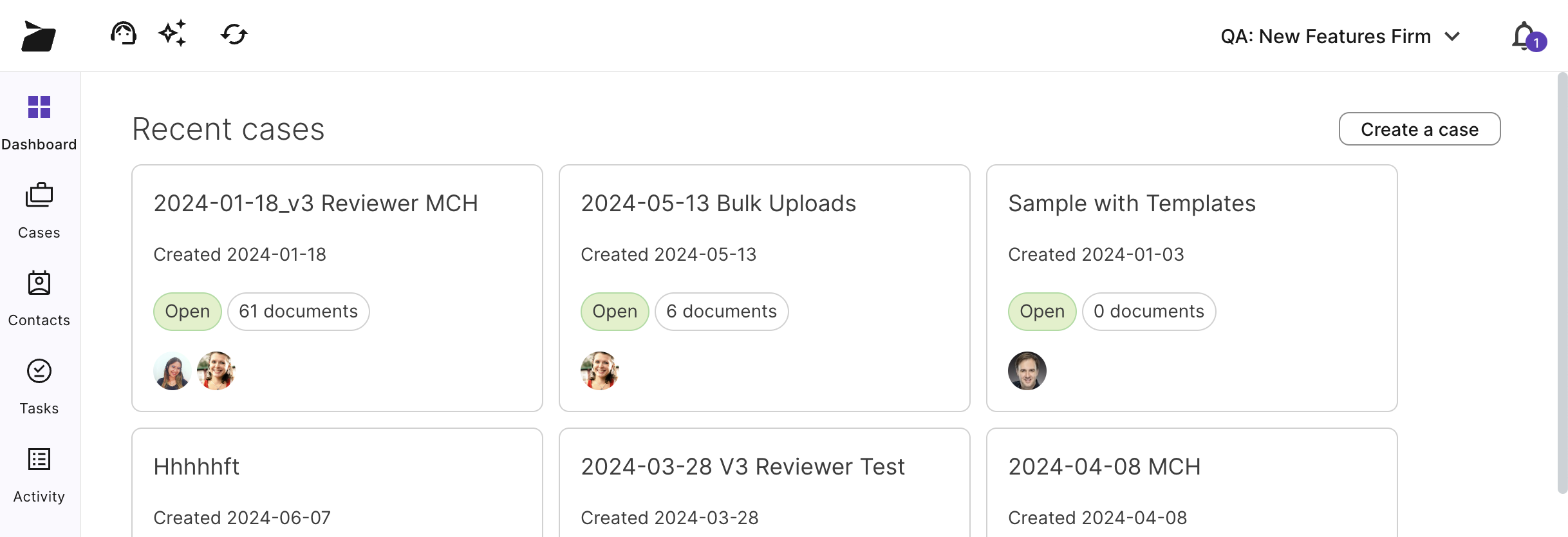Open the Sample with Templates case
This screenshot has height=537, width=1568.
(1132, 203)
